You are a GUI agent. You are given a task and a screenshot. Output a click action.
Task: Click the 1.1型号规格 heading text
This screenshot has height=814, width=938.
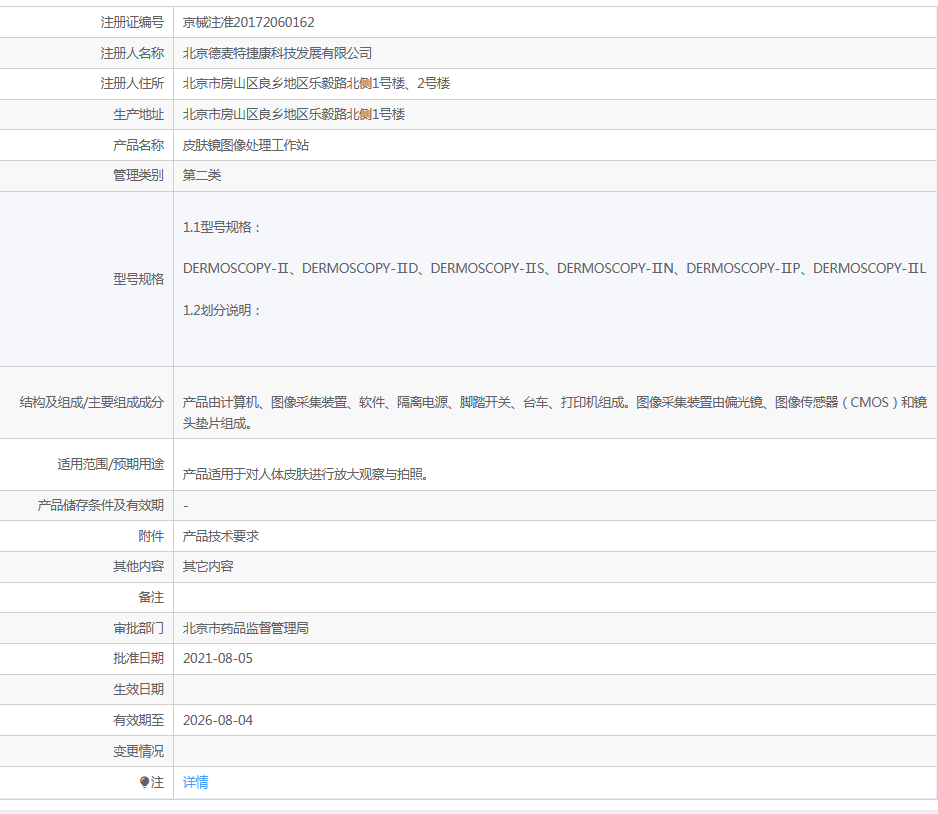(222, 227)
